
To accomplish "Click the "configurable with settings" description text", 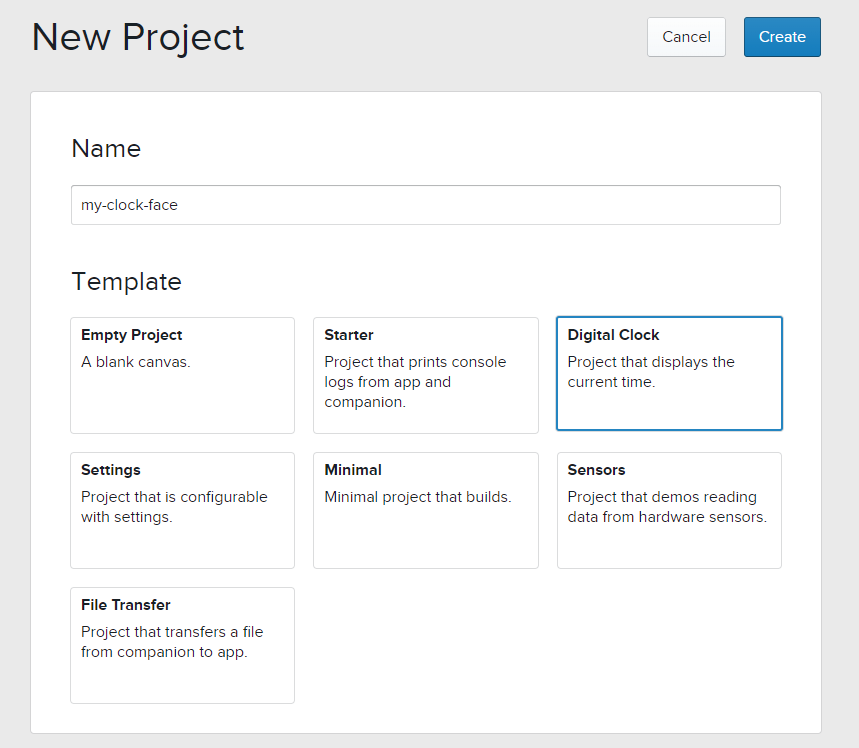I will click(x=174, y=507).
